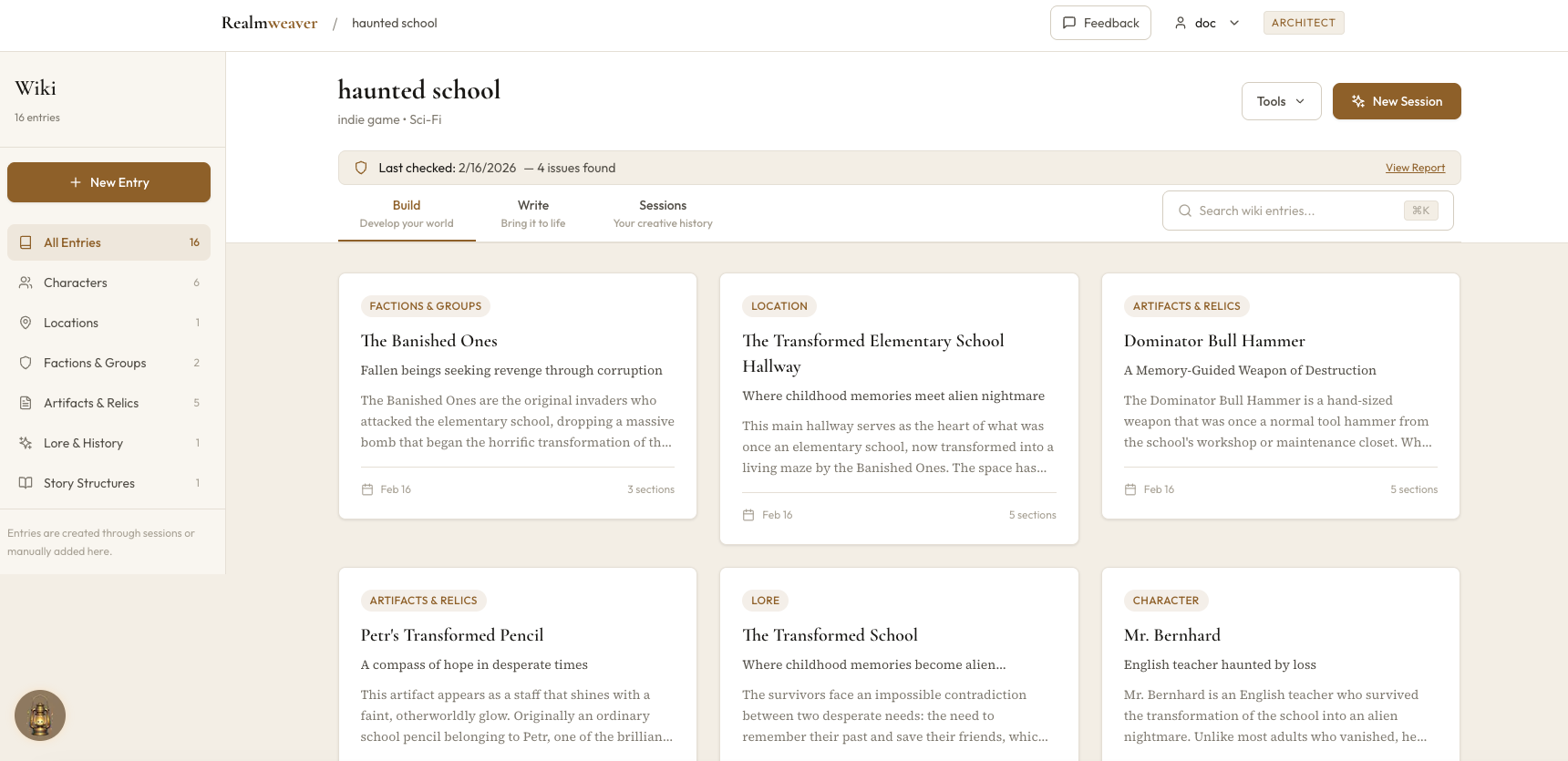Click the All Entries book icon
This screenshot has height=761, width=1568.
(x=26, y=242)
